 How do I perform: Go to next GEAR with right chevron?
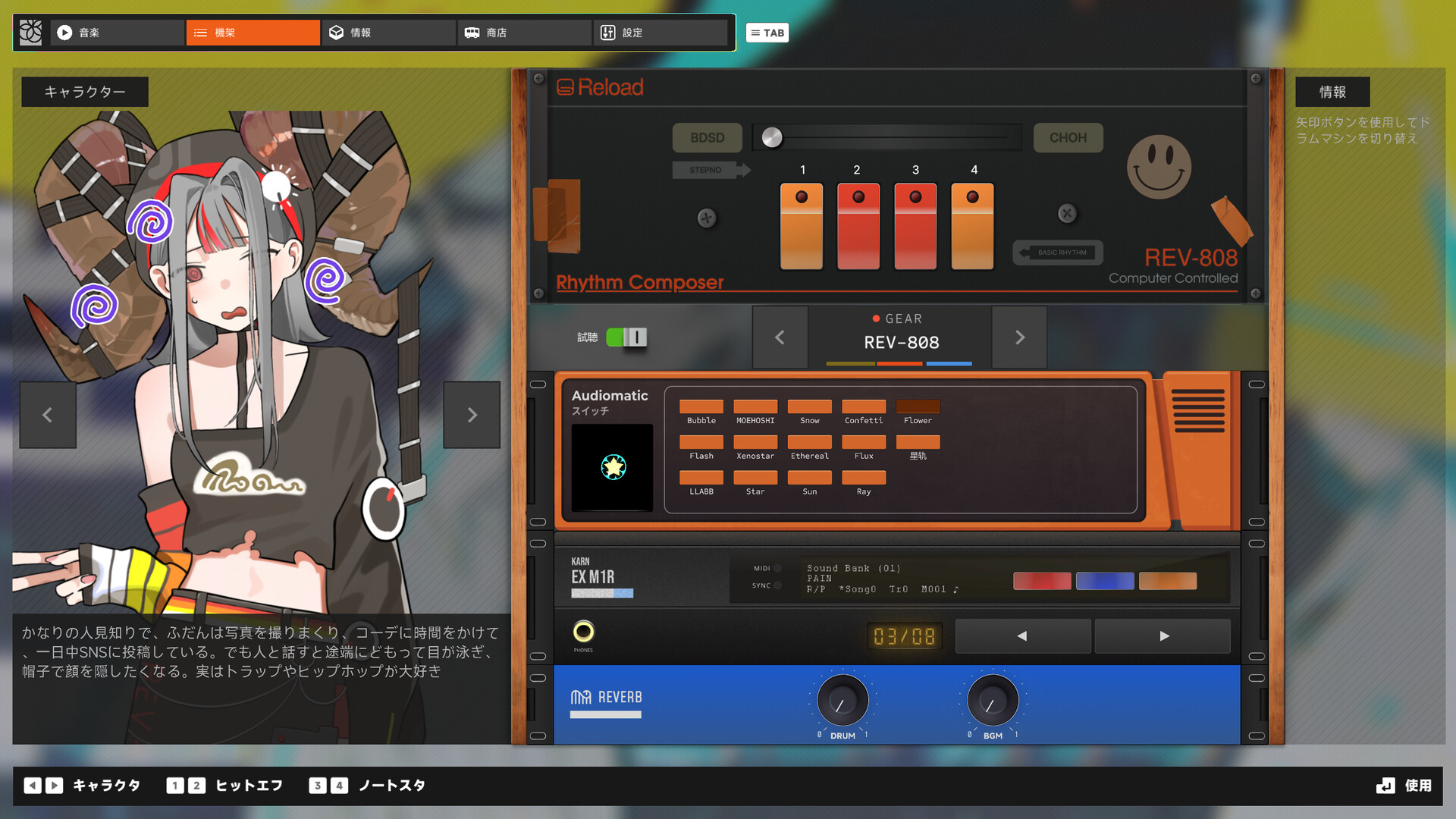click(x=1019, y=337)
